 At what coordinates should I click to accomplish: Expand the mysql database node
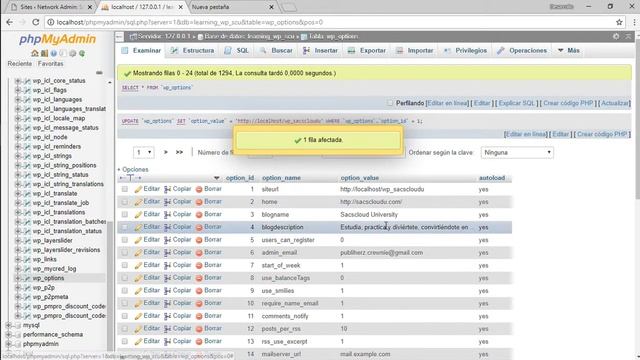(x=9, y=325)
